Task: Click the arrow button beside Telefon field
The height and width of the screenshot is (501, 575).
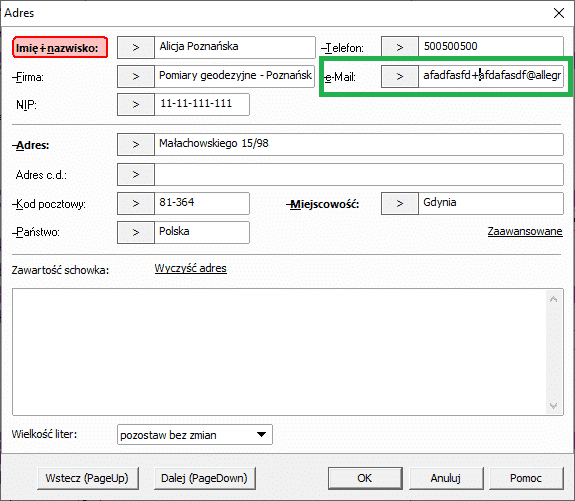Action: click(400, 47)
